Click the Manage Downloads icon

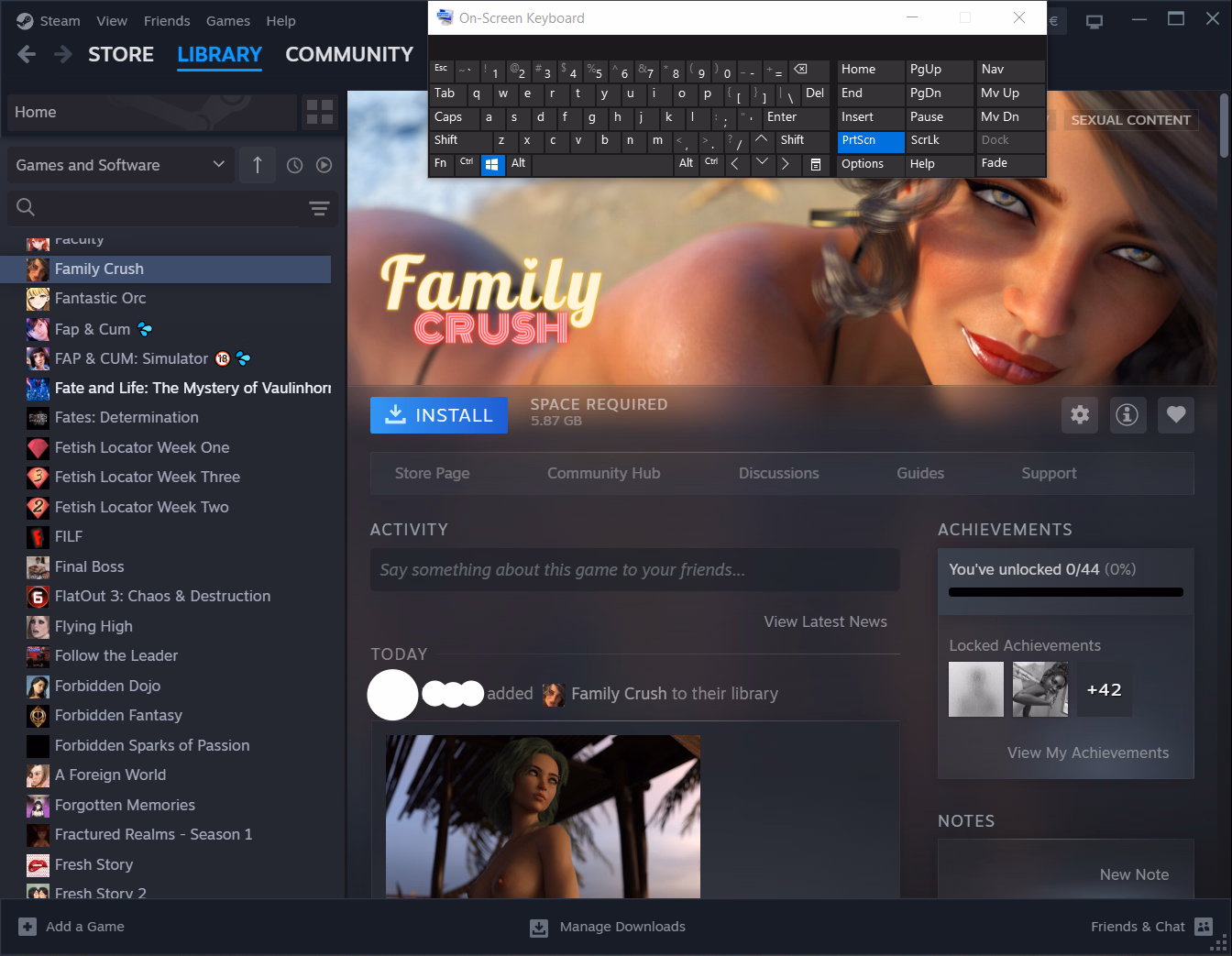(x=539, y=928)
